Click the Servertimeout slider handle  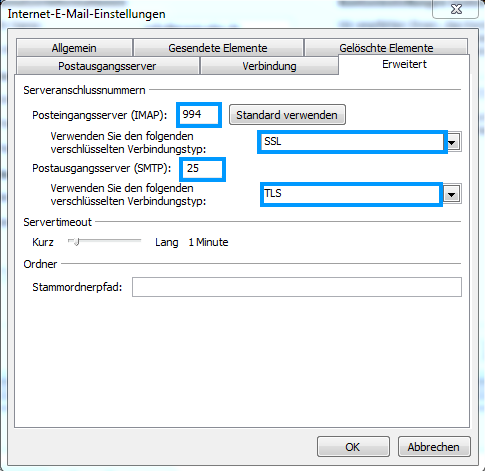76,241
